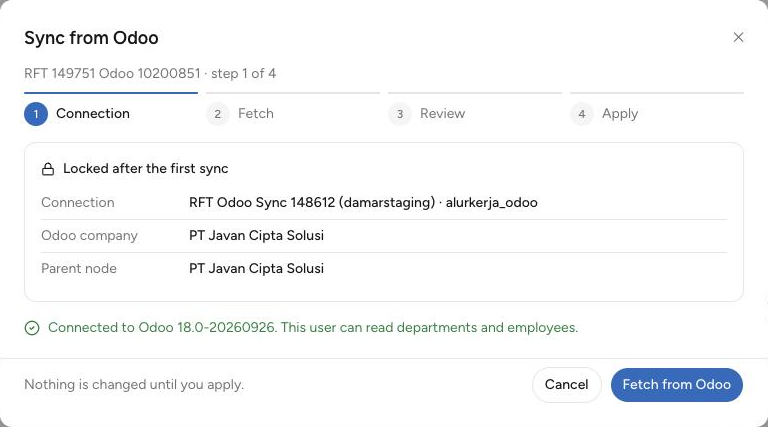Viewport: 768px width, 427px height.
Task: Click the padlock icon beside Locked after first sync
Action: pyautogui.click(x=48, y=169)
